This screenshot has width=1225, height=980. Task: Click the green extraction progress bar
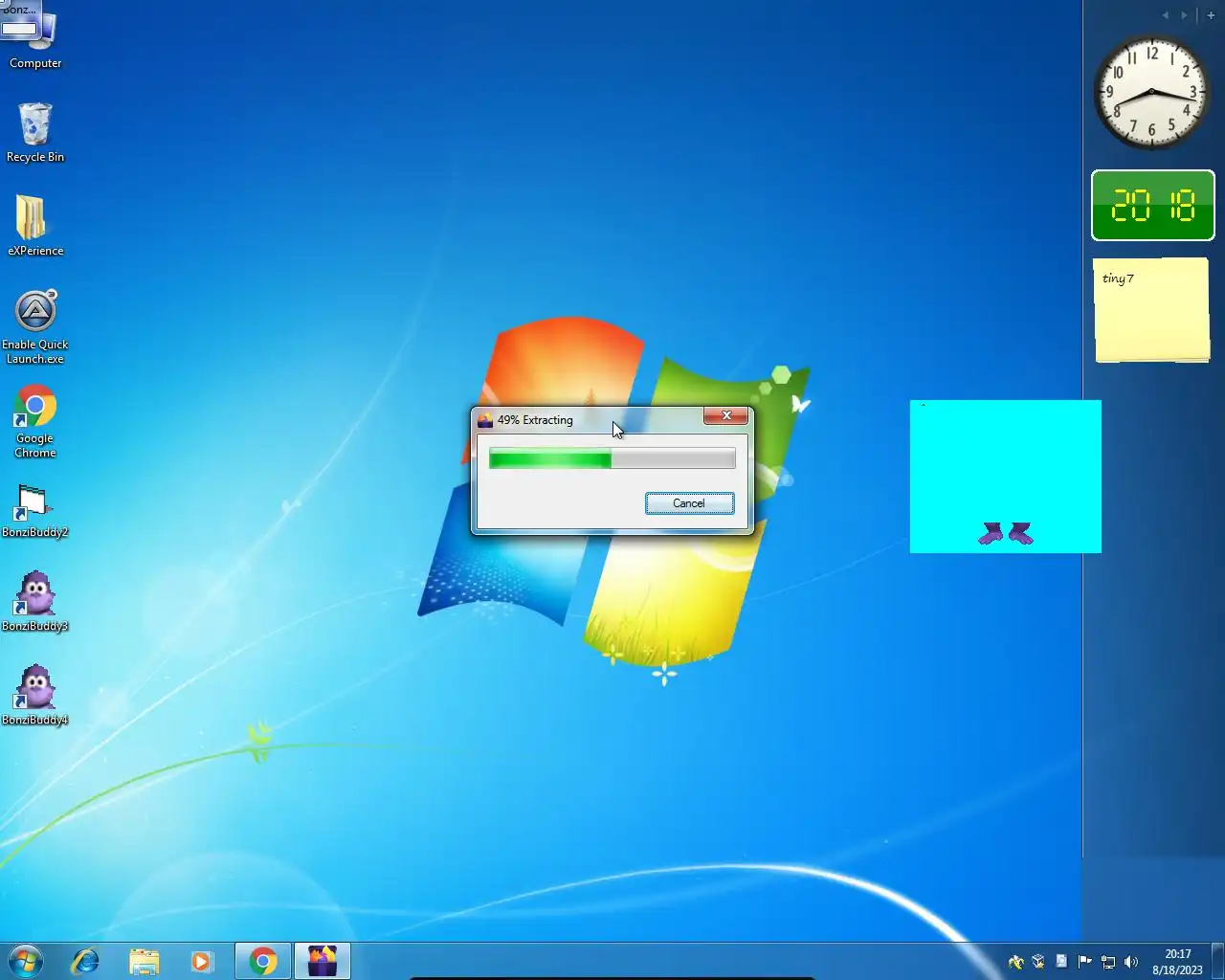(612, 459)
